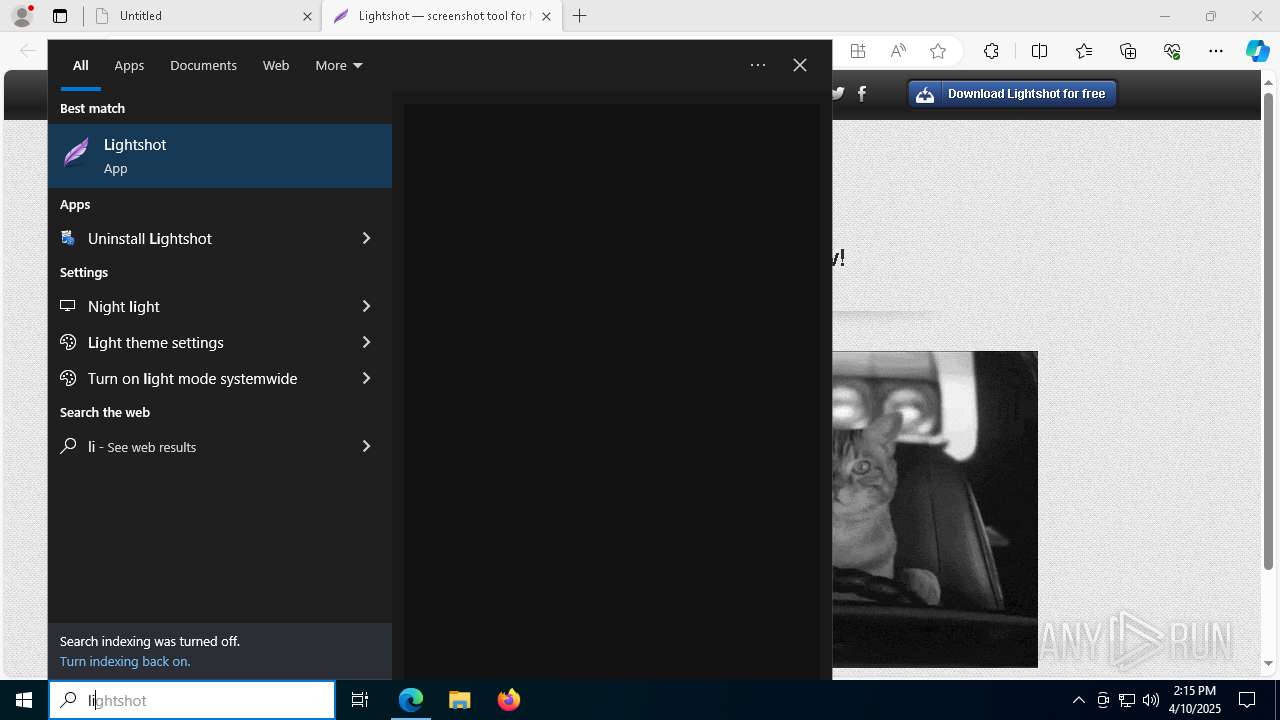Viewport: 1280px width, 720px height.
Task: Expand web results chevron for li
Action: (366, 446)
